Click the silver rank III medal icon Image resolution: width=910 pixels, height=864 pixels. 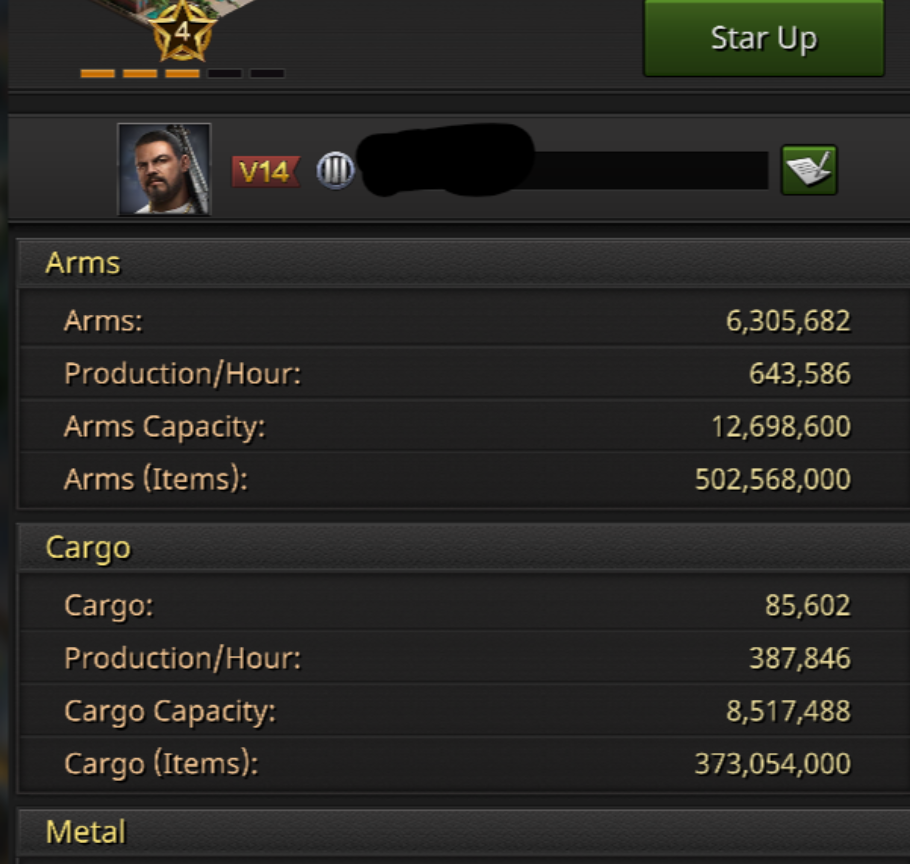pos(335,172)
